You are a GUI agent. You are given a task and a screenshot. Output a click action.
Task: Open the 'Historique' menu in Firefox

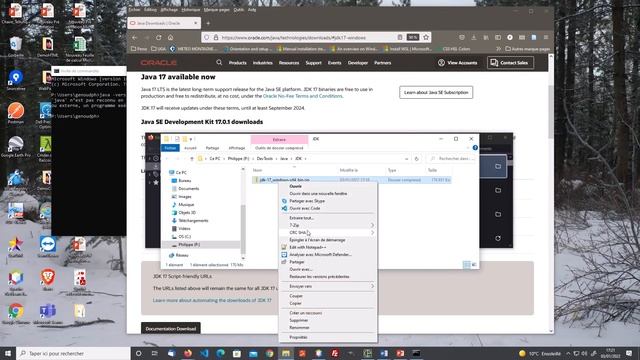click(191, 9)
